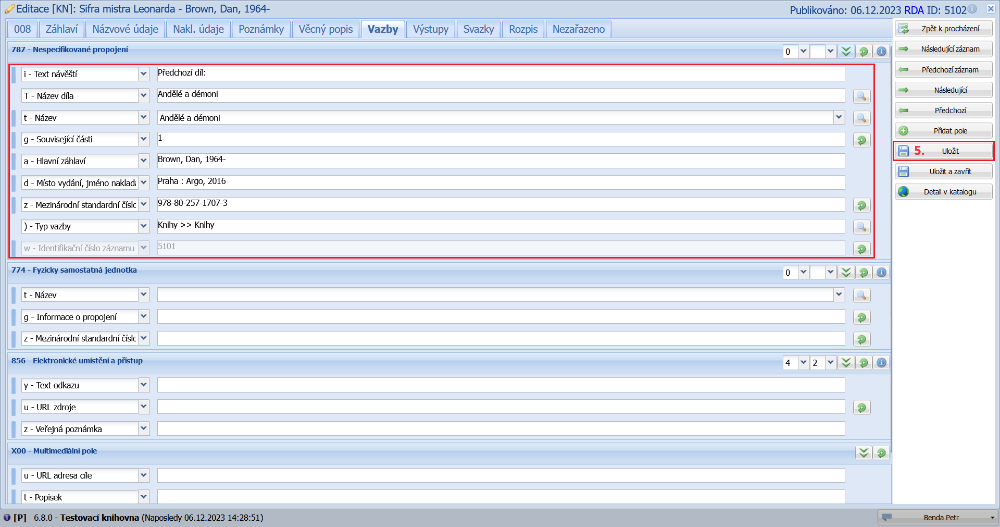Switch to the Věcný popis tab
Viewport: 1000px width, 527px height.
[x=326, y=29]
